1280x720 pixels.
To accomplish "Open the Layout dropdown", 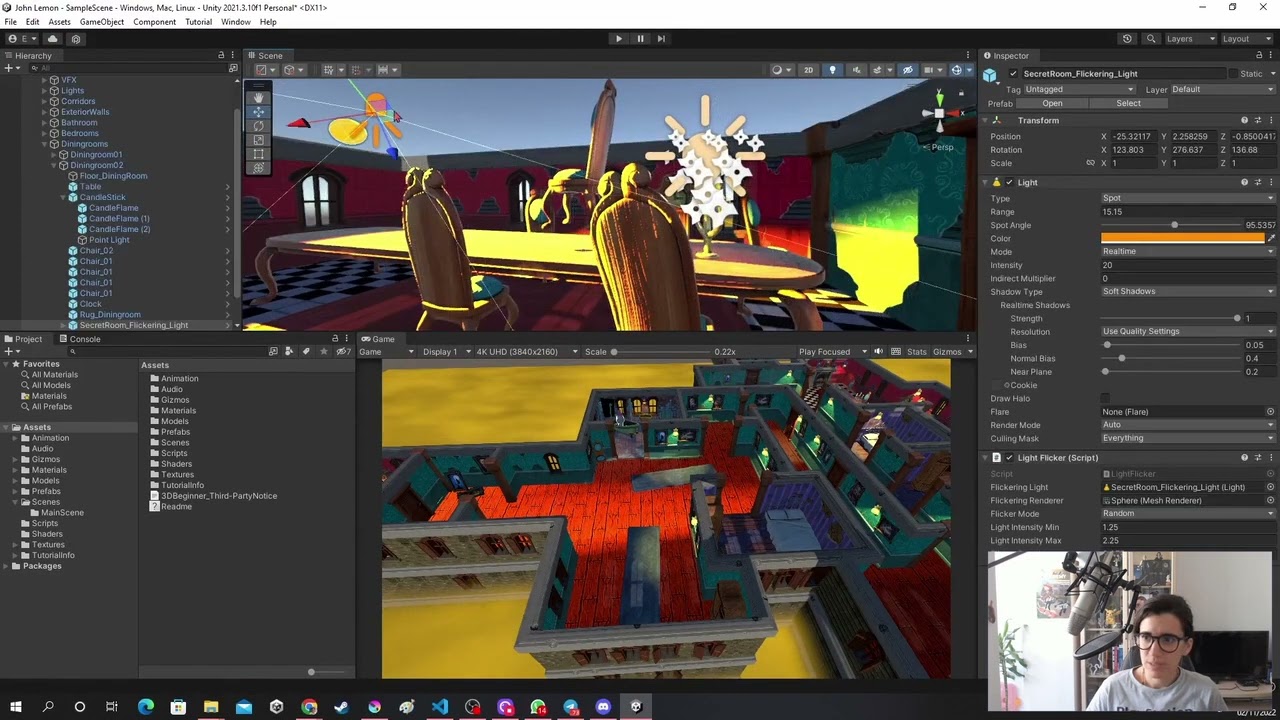I will coord(1247,39).
